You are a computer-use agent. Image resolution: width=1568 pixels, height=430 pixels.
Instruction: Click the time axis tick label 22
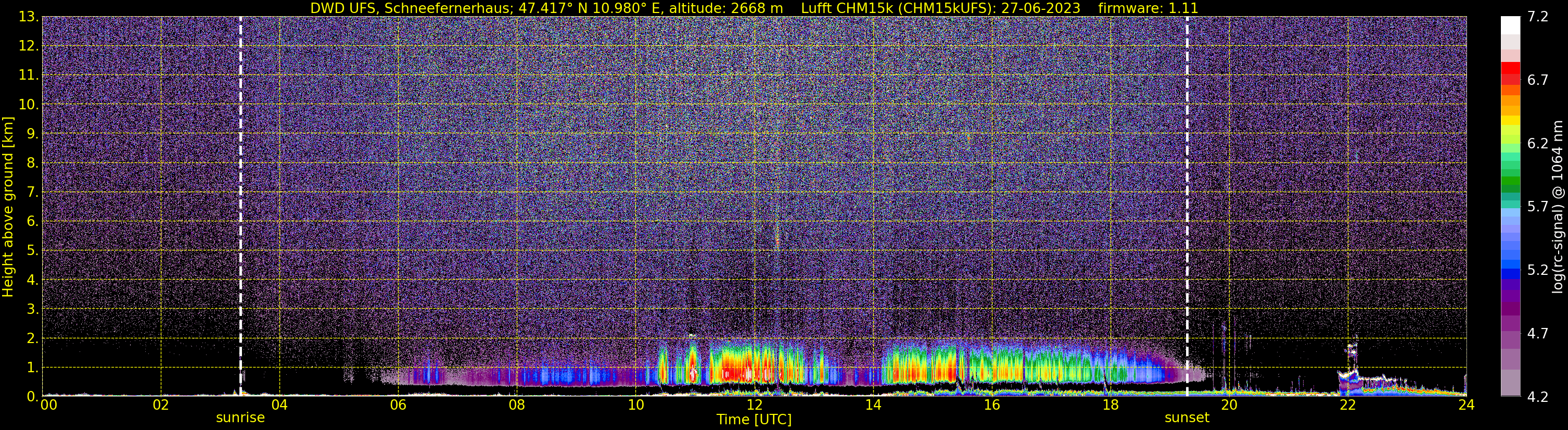[x=1348, y=405]
